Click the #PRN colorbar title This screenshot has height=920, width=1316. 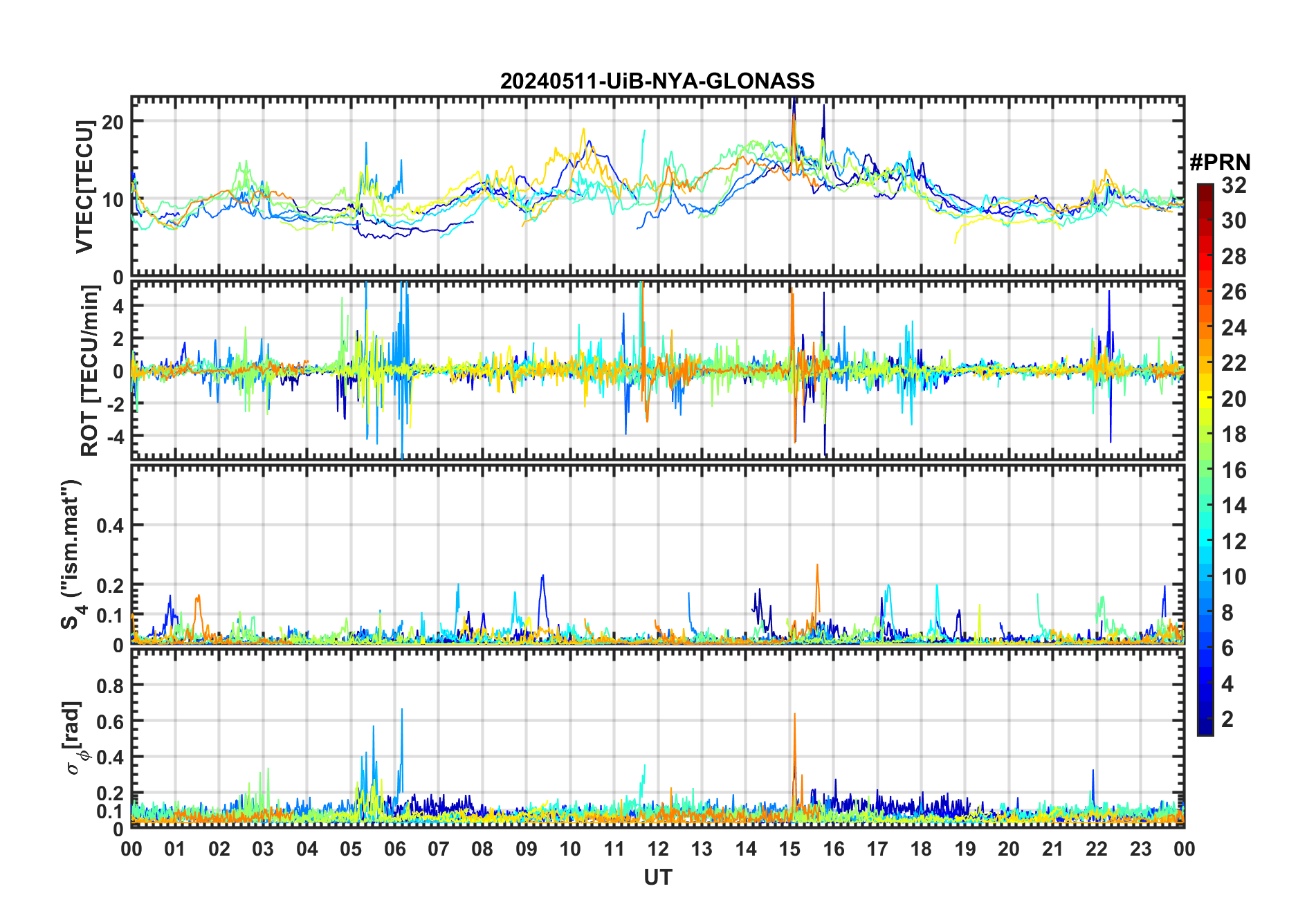1220,162
